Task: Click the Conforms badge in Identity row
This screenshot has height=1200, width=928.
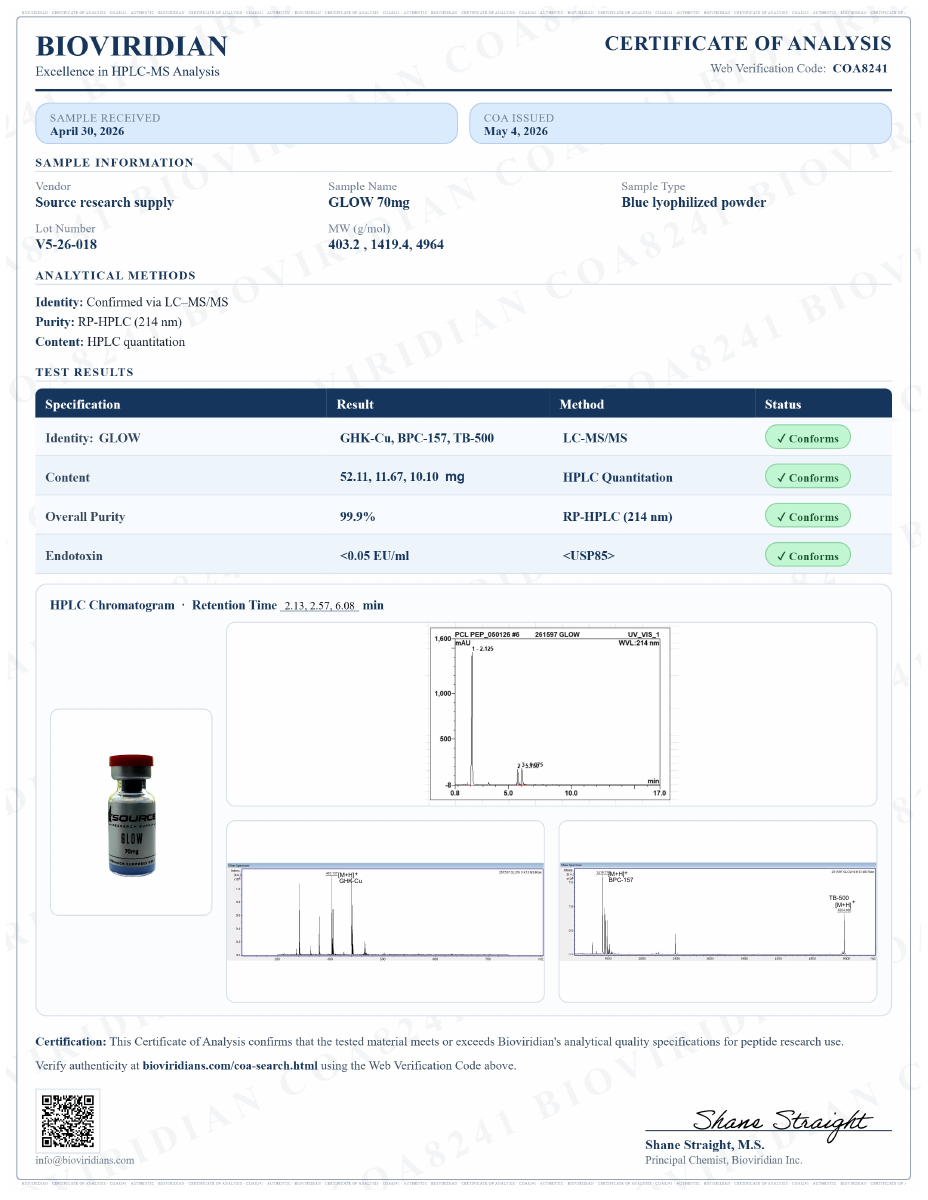Action: pyautogui.click(x=808, y=438)
